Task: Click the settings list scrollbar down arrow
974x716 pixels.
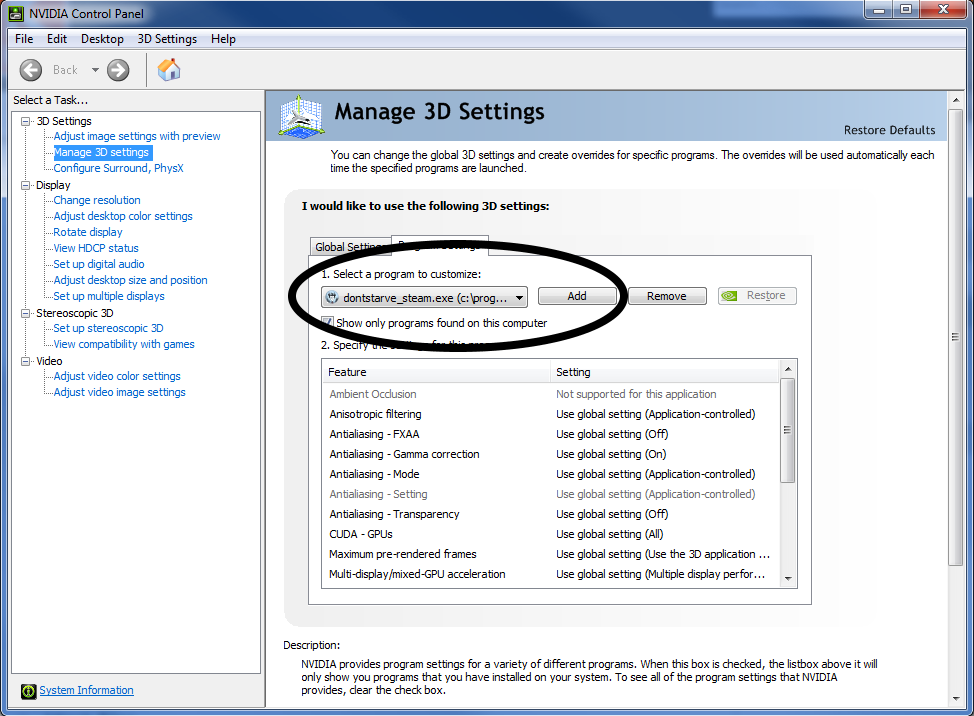Action: [x=787, y=578]
